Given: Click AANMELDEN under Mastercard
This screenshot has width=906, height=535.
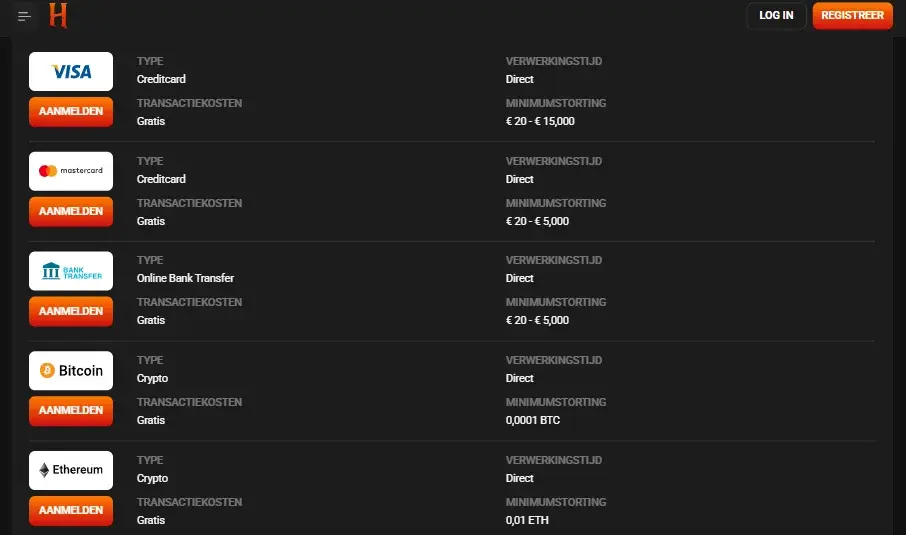Looking at the screenshot, I should (71, 212).
